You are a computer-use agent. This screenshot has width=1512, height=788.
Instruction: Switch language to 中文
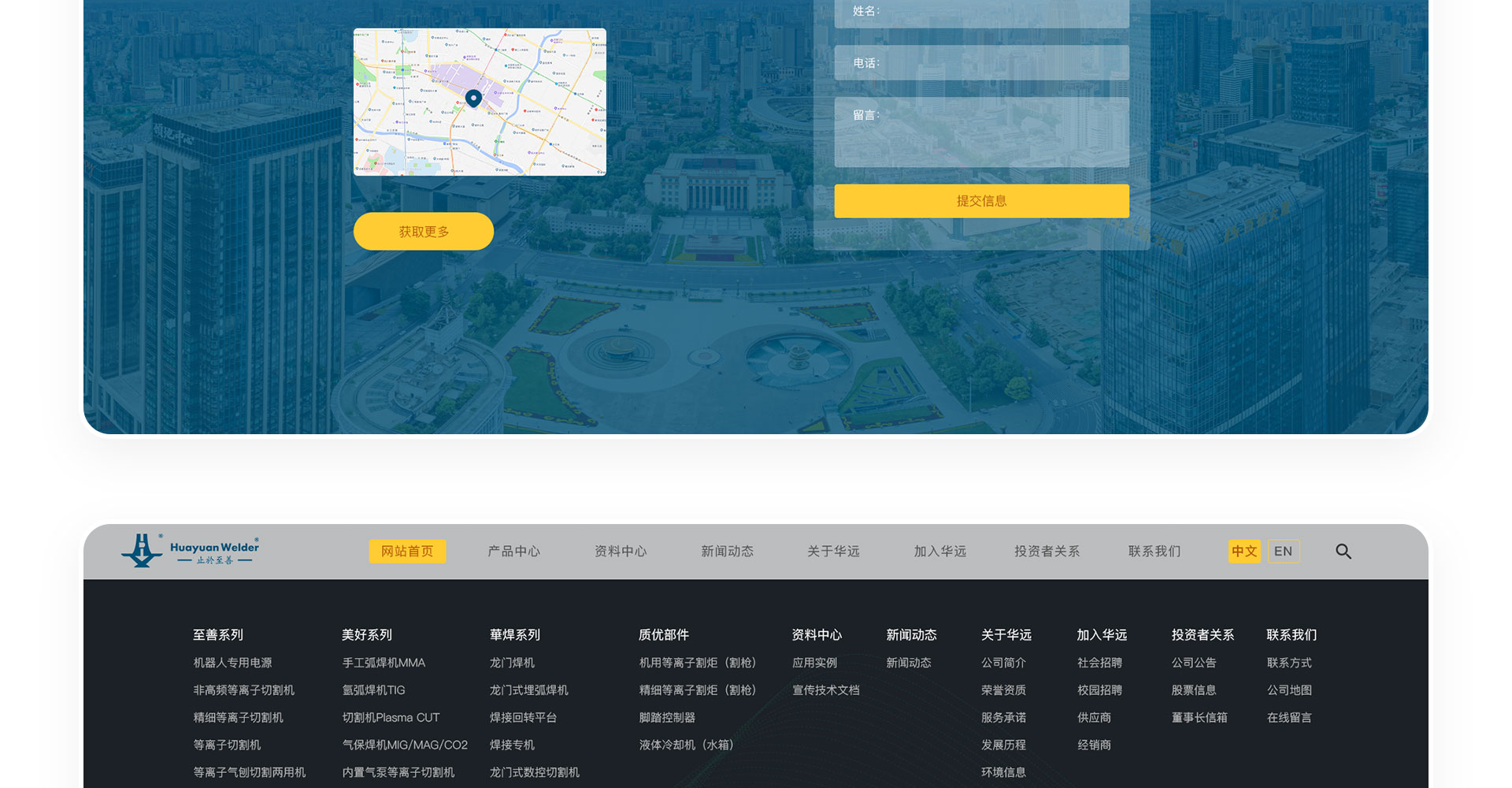[1244, 552]
